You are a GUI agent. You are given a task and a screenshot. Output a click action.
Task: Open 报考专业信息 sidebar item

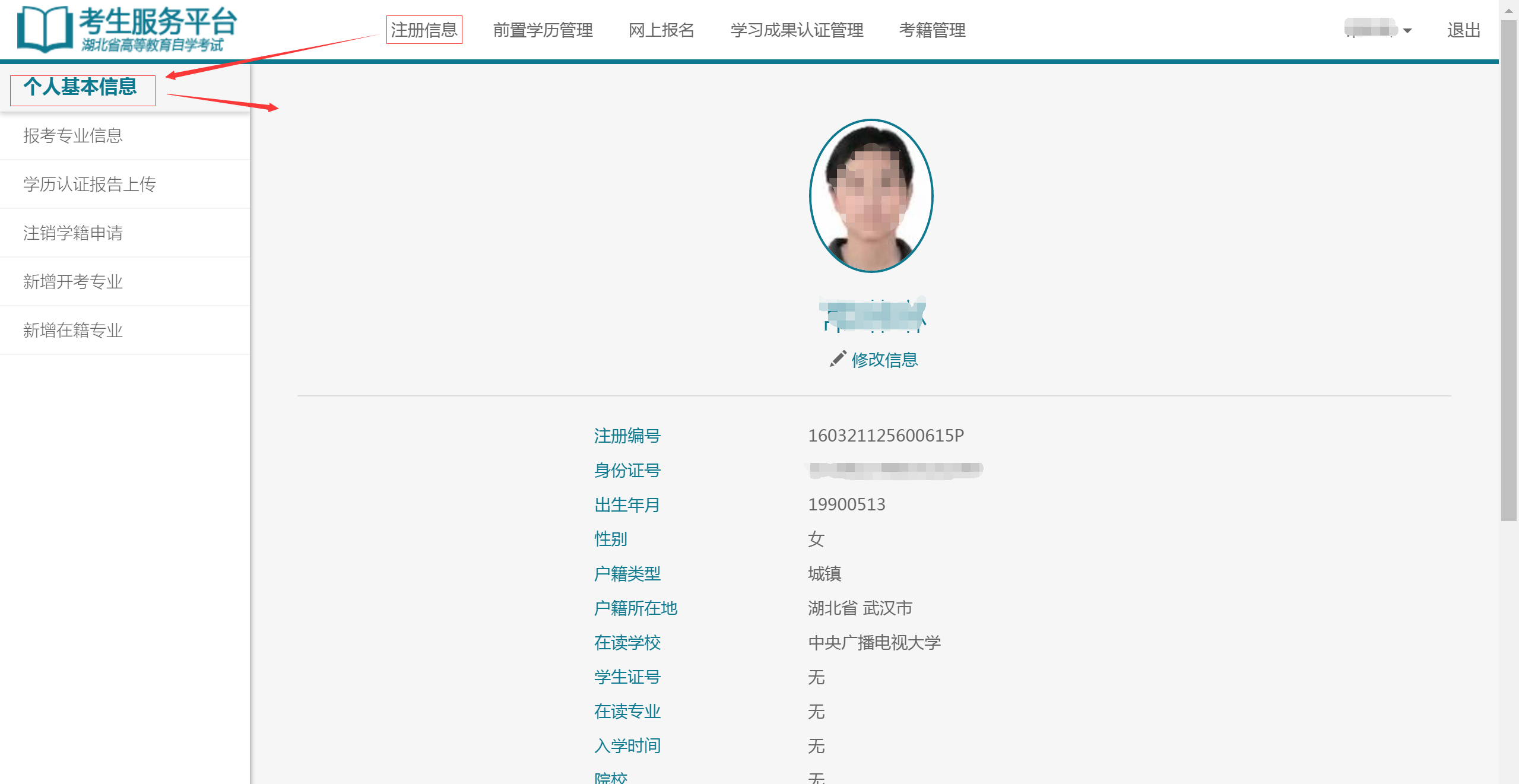[x=72, y=136]
